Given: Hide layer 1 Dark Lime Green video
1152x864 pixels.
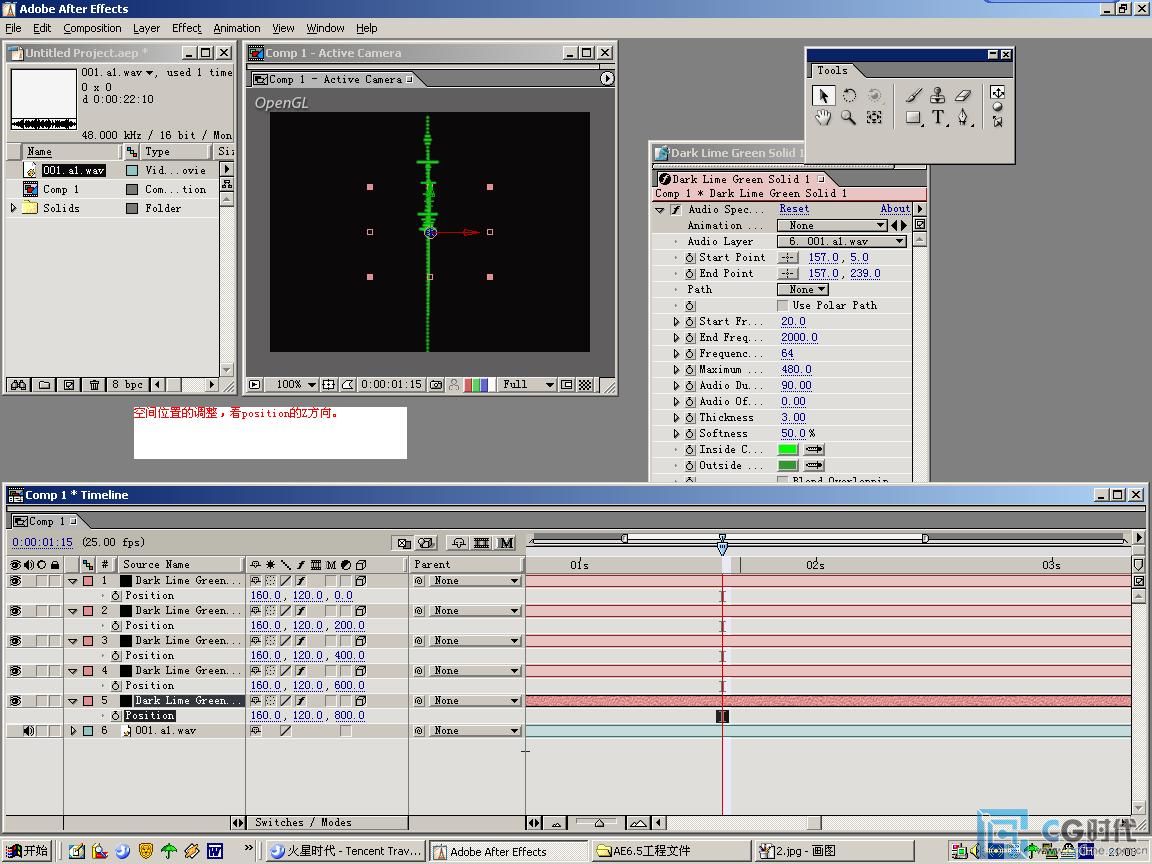Looking at the screenshot, I should pos(15,580).
